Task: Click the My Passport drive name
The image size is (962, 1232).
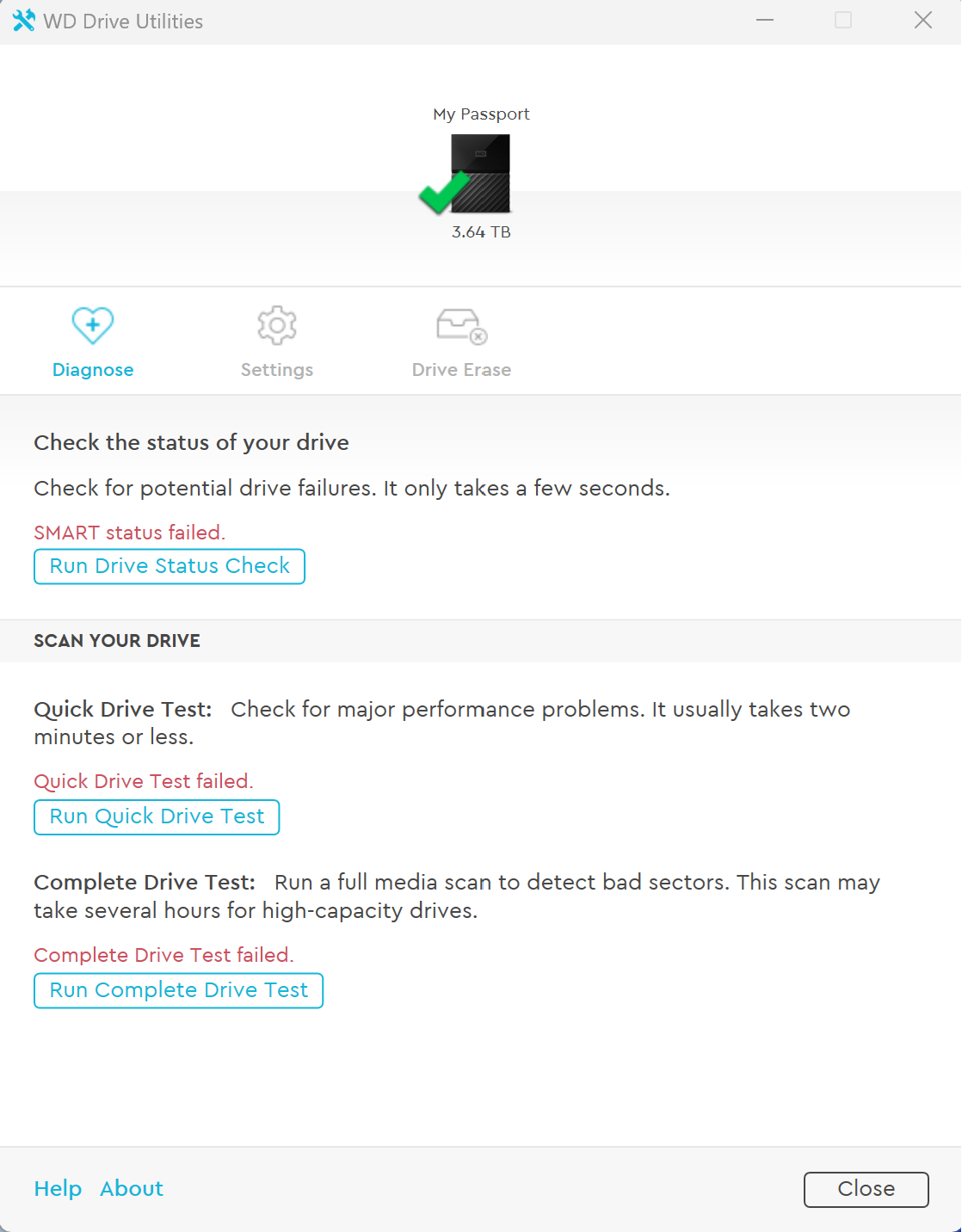Action: click(x=481, y=114)
